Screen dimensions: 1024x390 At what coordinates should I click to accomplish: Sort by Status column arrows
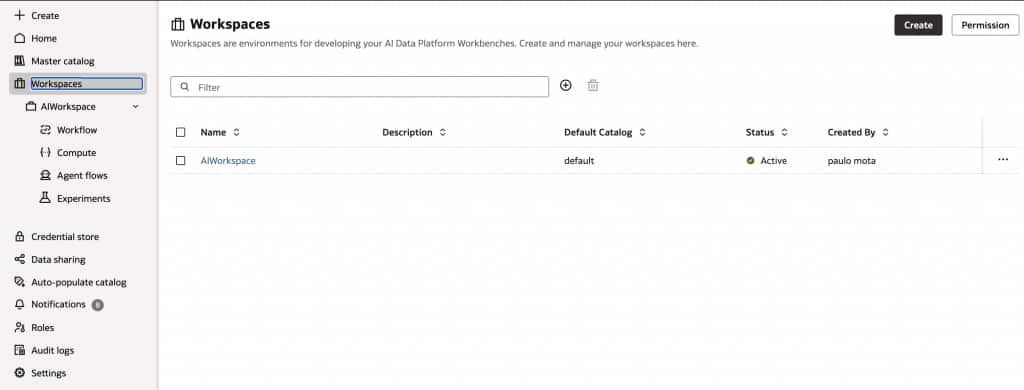[x=784, y=132]
